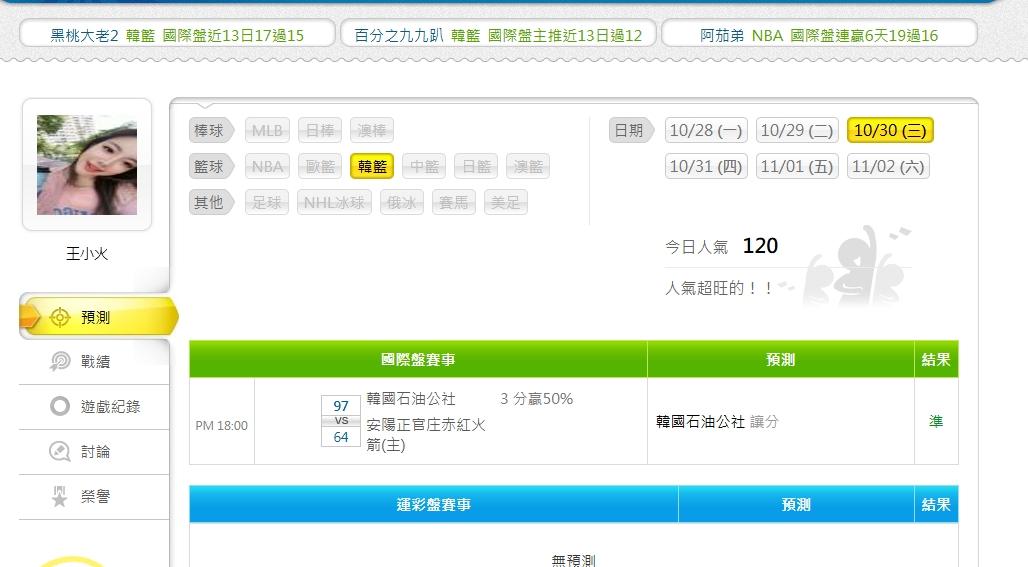
Task: Select the 足球 filter
Action: pos(267,203)
